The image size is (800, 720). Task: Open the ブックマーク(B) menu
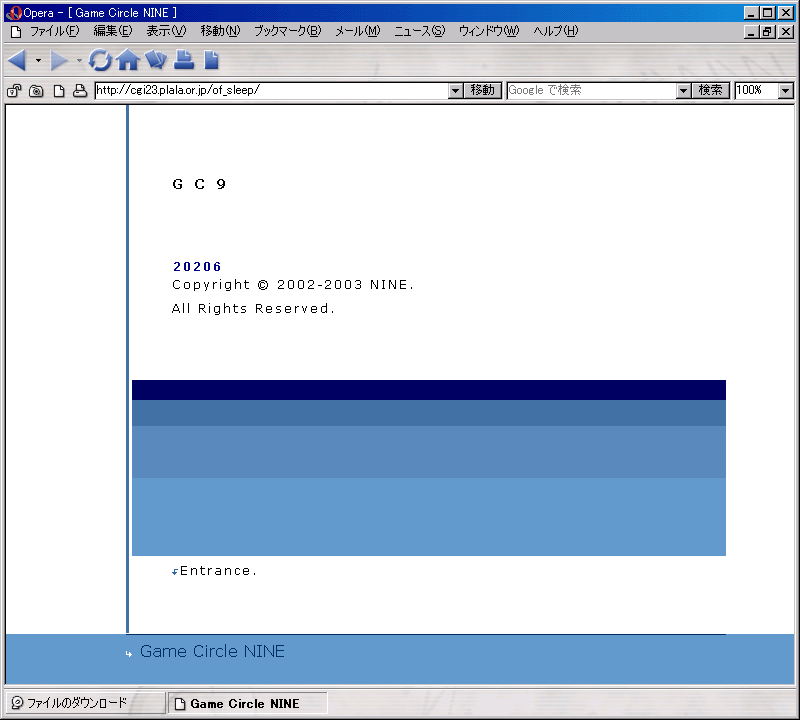point(288,31)
